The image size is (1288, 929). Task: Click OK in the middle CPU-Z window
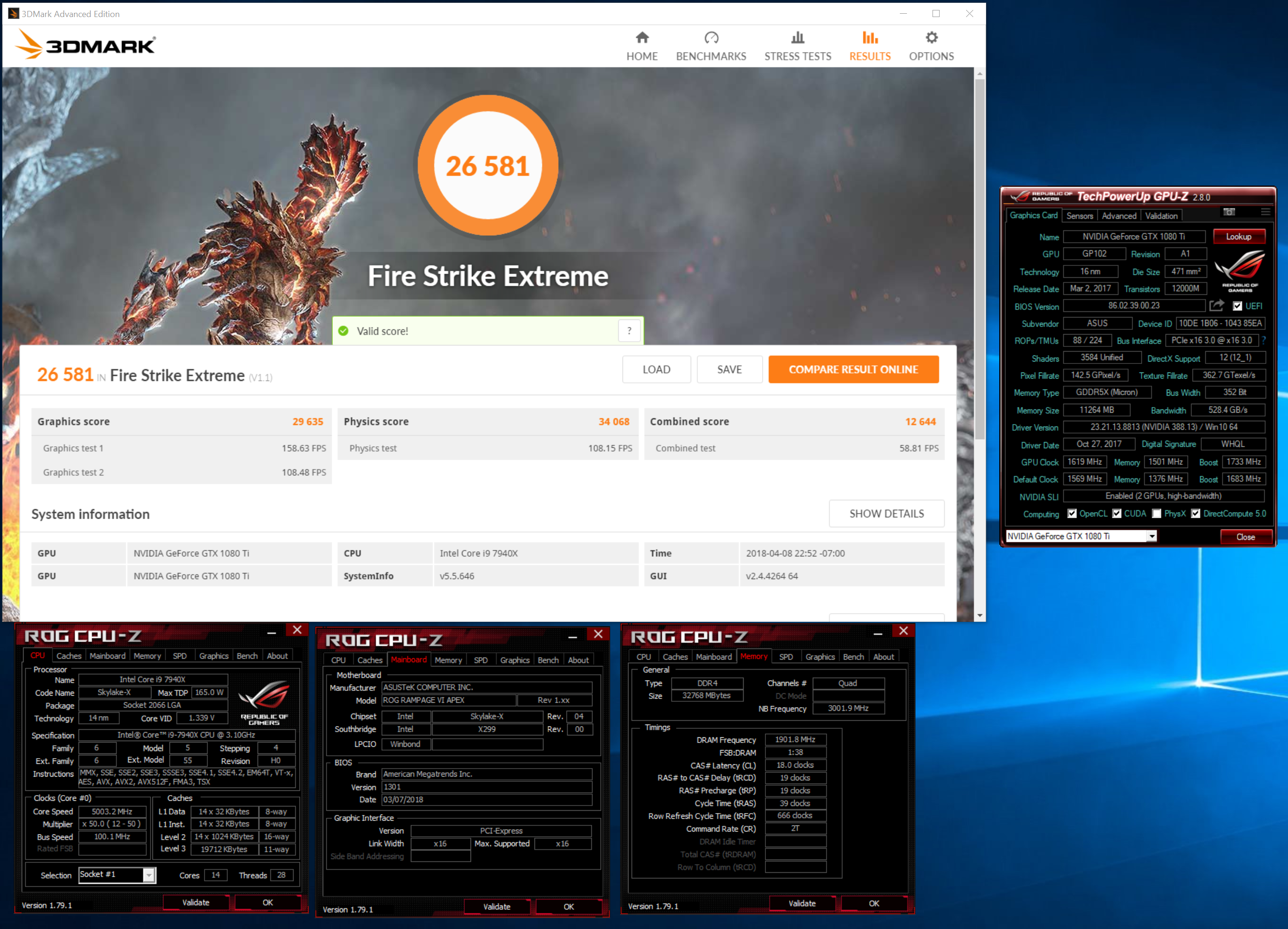568,907
